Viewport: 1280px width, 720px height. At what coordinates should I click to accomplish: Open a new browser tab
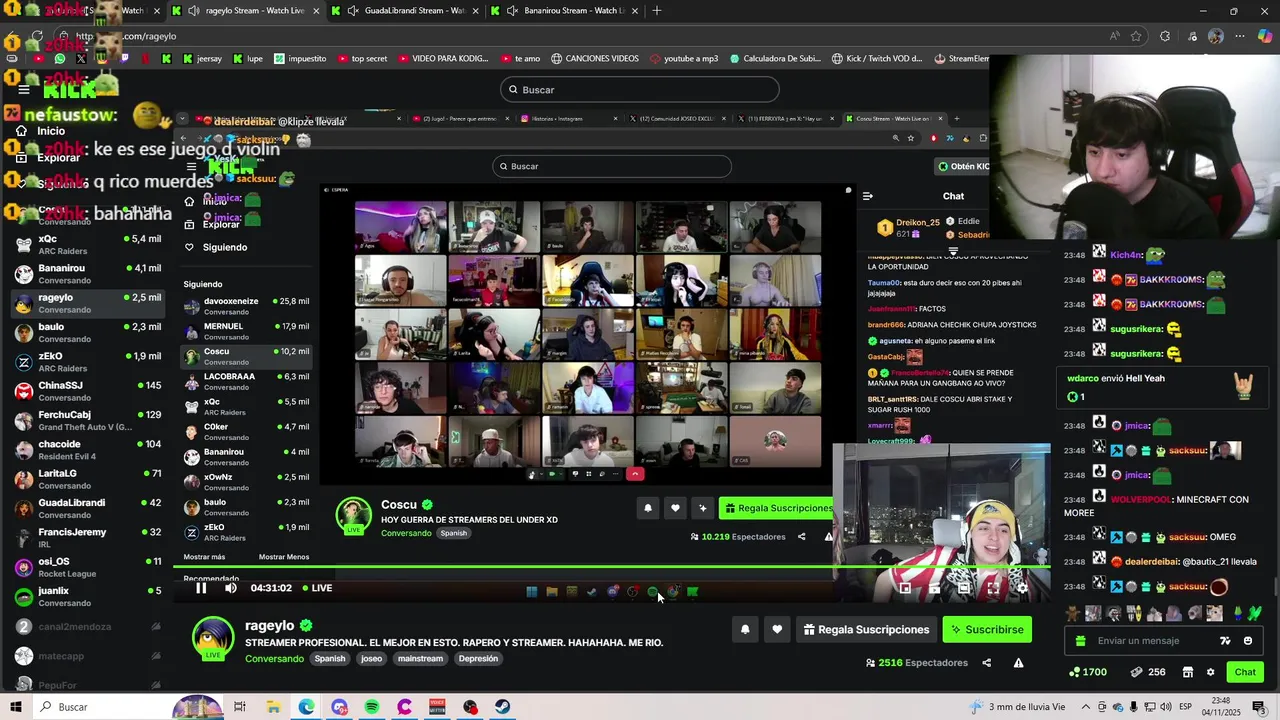pyautogui.click(x=657, y=11)
